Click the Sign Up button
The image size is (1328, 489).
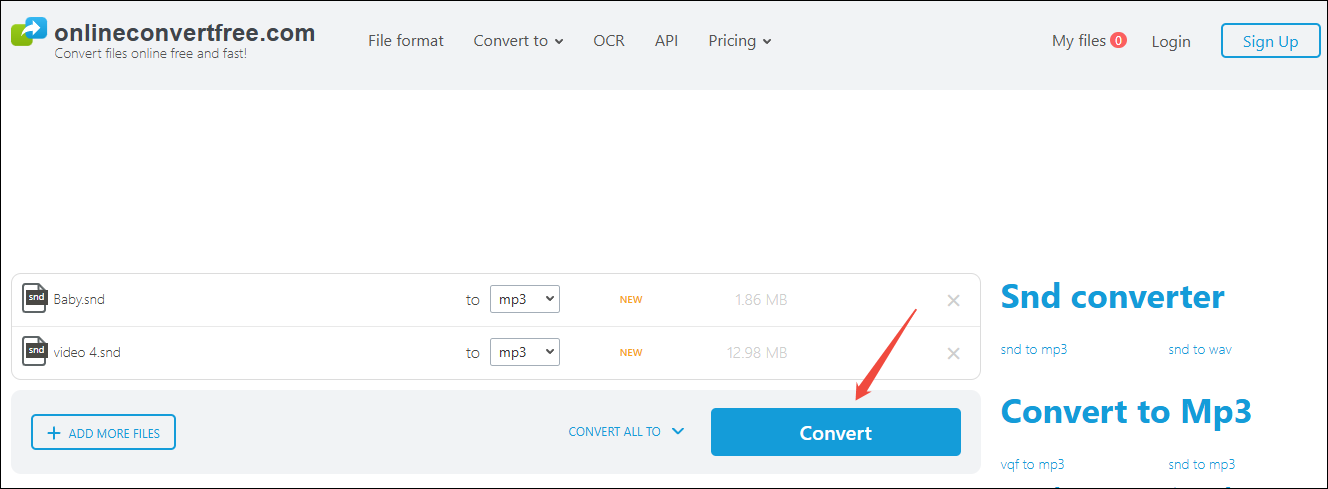click(x=1270, y=41)
